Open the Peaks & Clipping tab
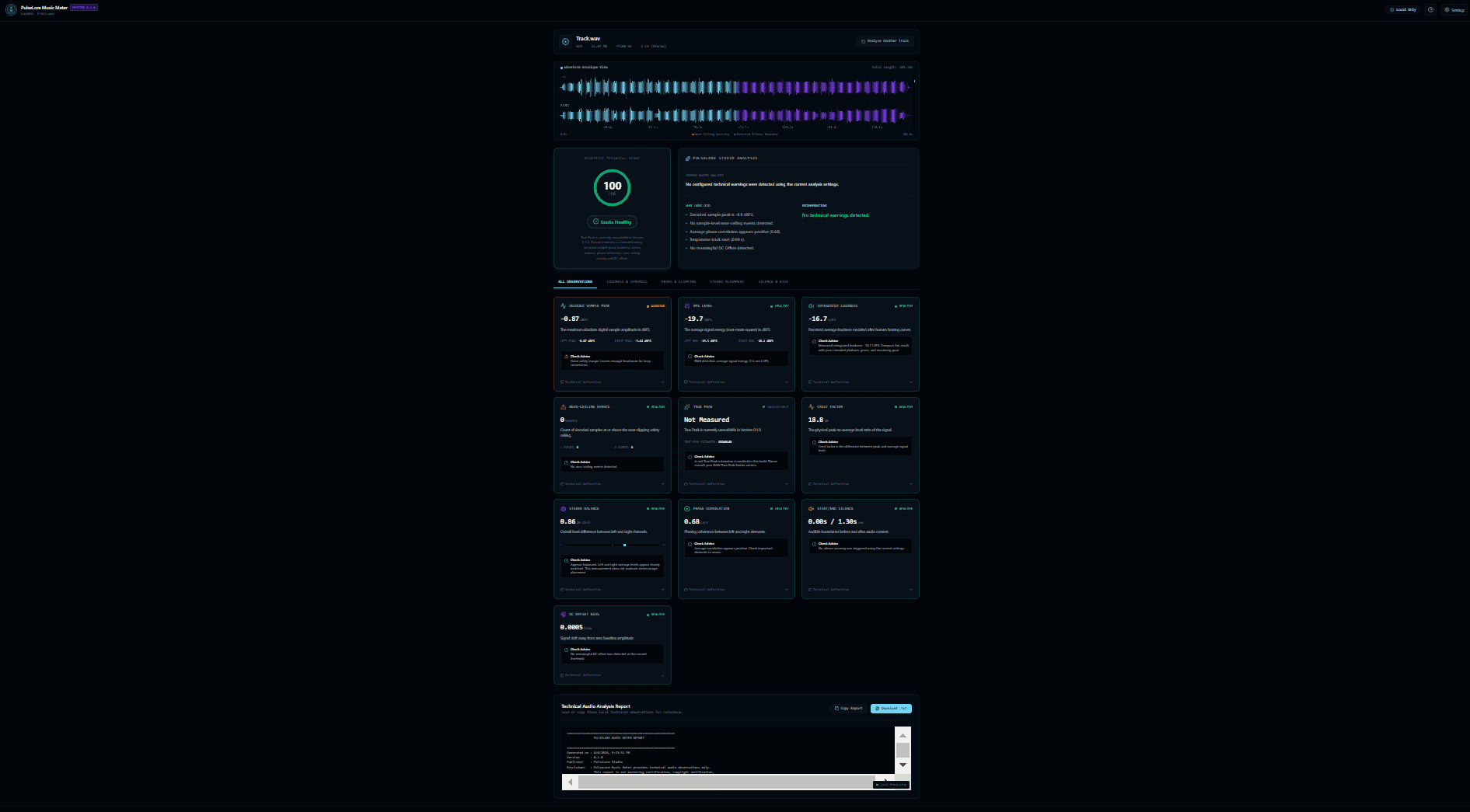Image resolution: width=1470 pixels, height=812 pixels. (679, 282)
